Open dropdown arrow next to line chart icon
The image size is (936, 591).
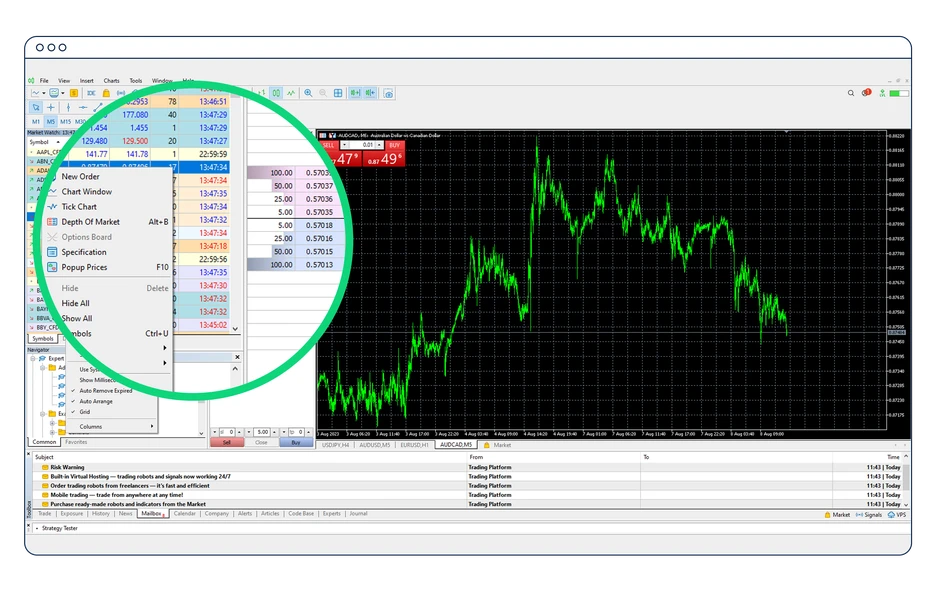coord(44,93)
